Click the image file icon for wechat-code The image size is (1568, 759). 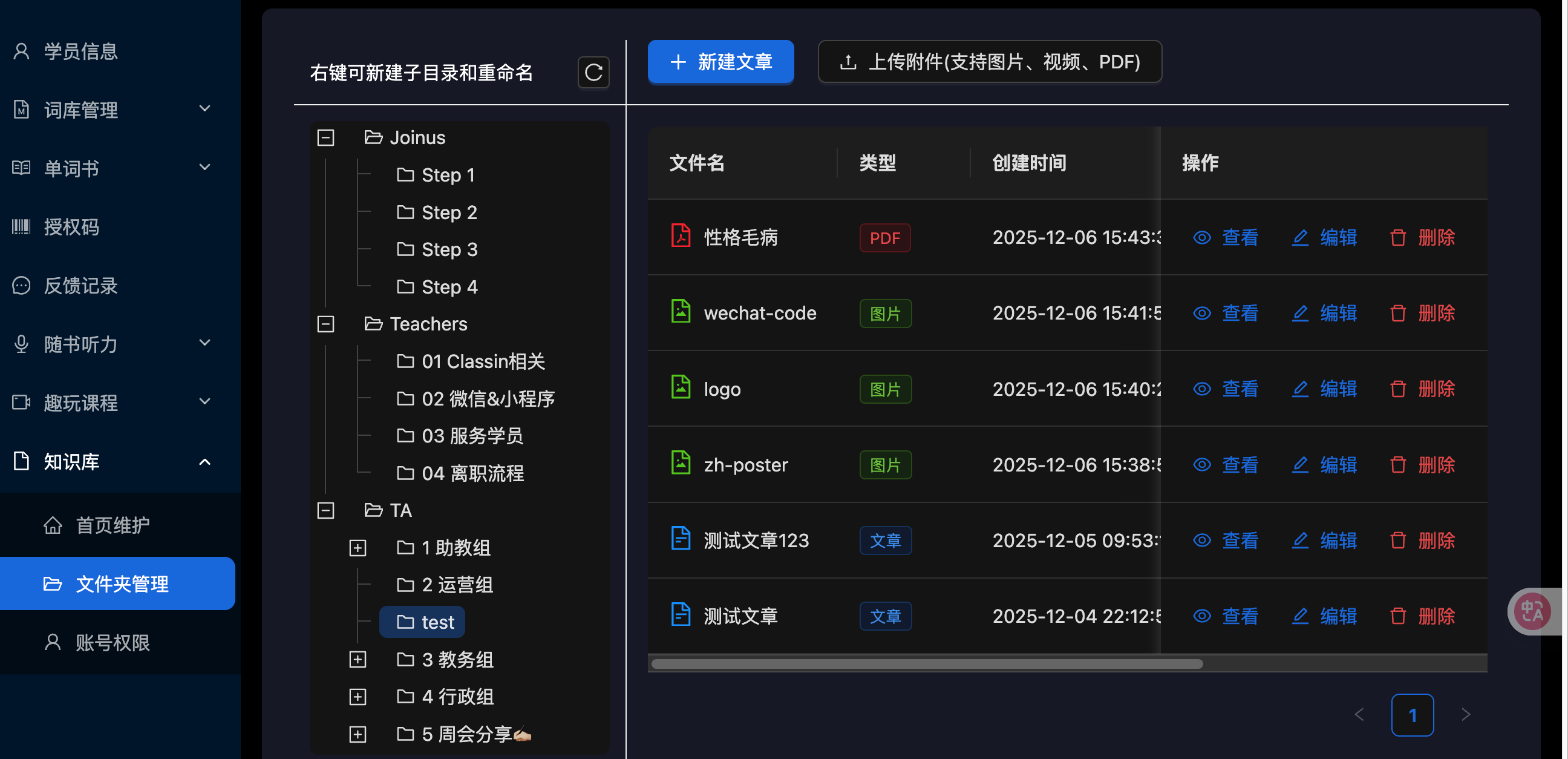pos(680,312)
